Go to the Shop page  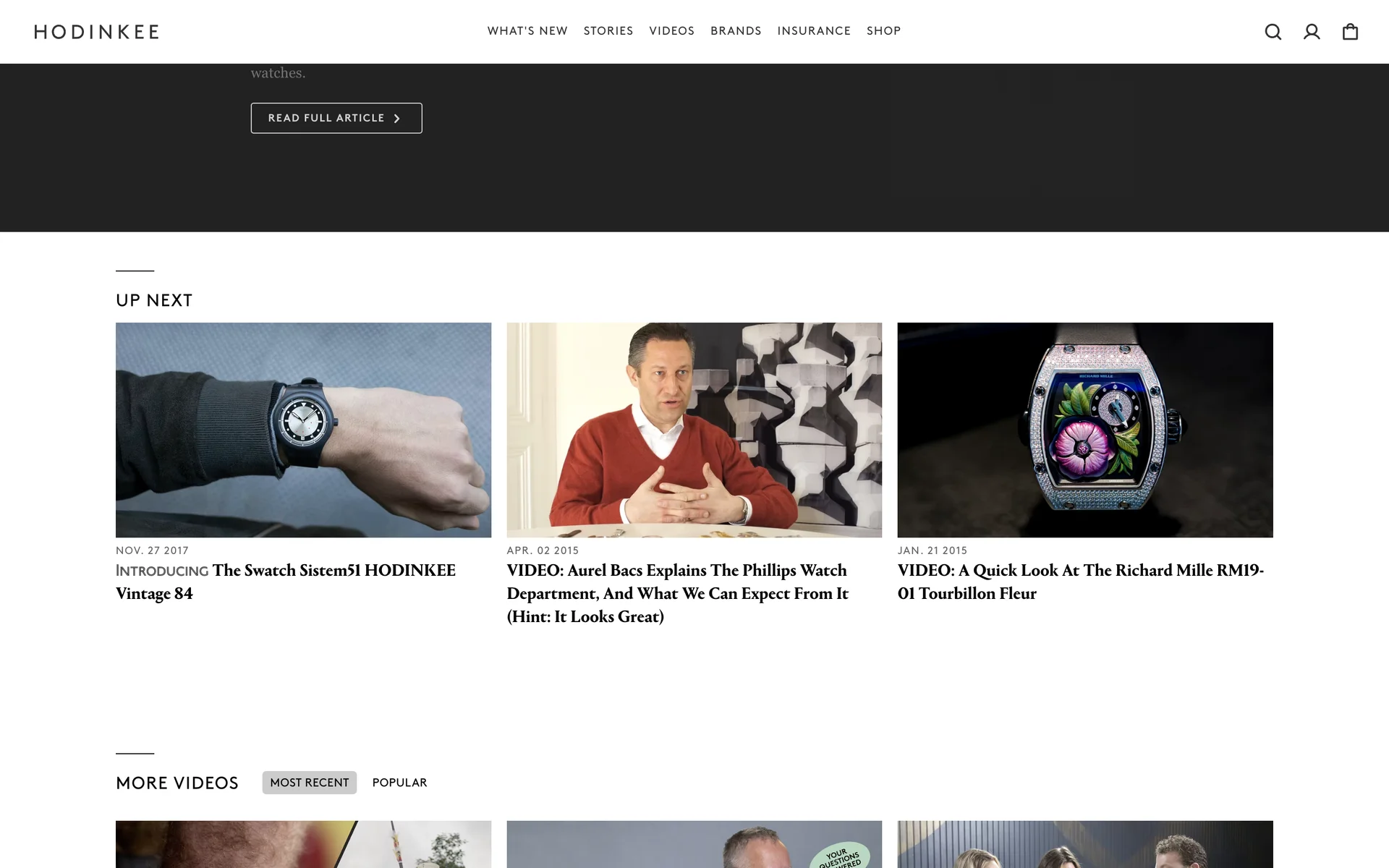tap(883, 31)
